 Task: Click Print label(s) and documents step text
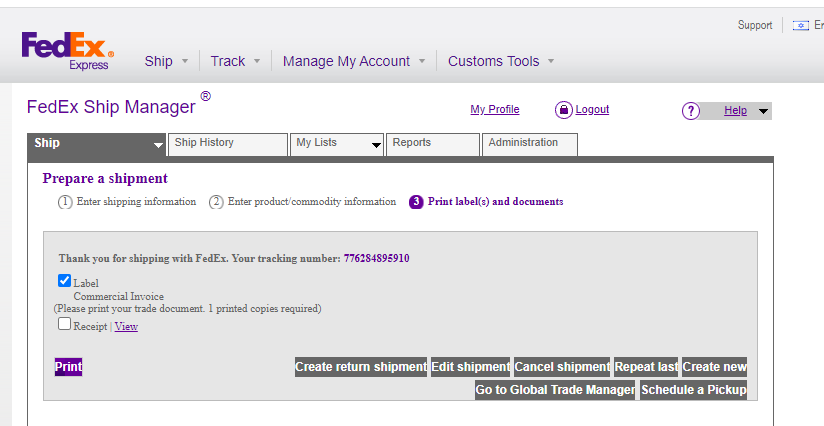pyautogui.click(x=496, y=202)
